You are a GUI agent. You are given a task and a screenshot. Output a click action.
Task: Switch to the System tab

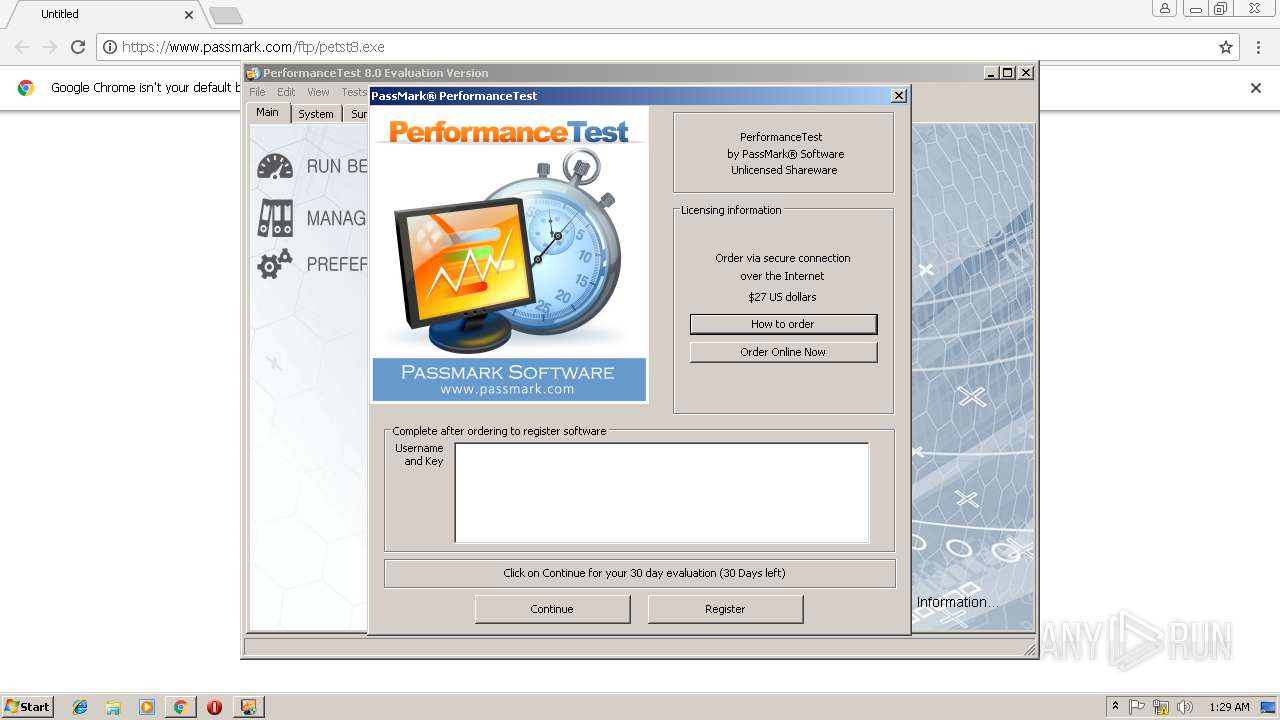316,114
